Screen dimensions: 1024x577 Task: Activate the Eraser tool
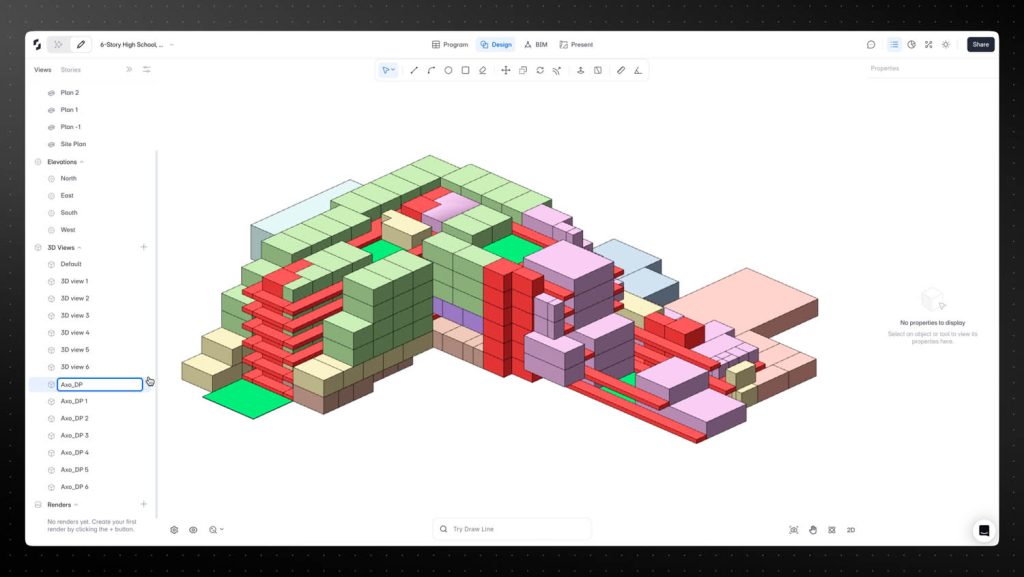pos(482,70)
